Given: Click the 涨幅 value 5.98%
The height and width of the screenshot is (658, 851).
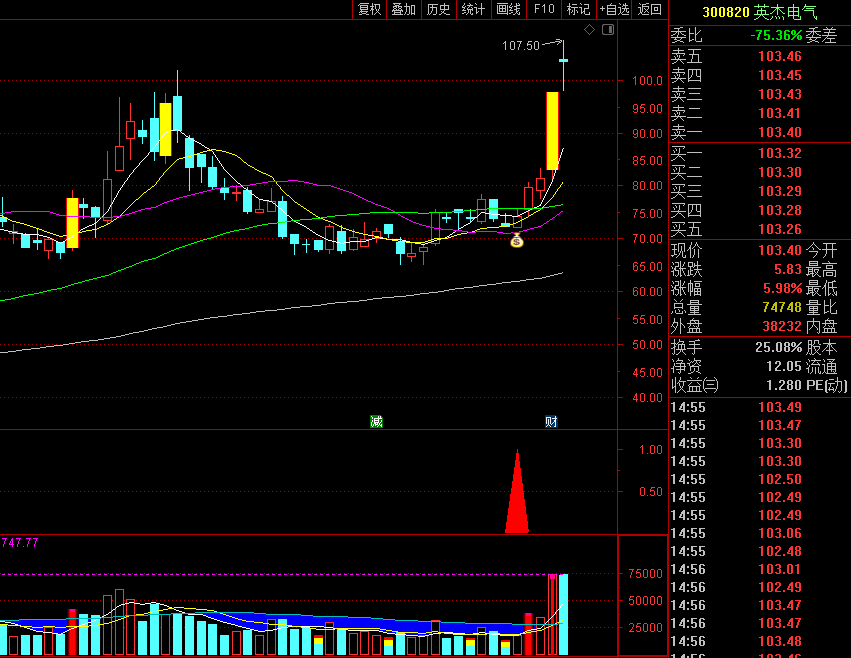Looking at the screenshot, I should click(782, 289).
